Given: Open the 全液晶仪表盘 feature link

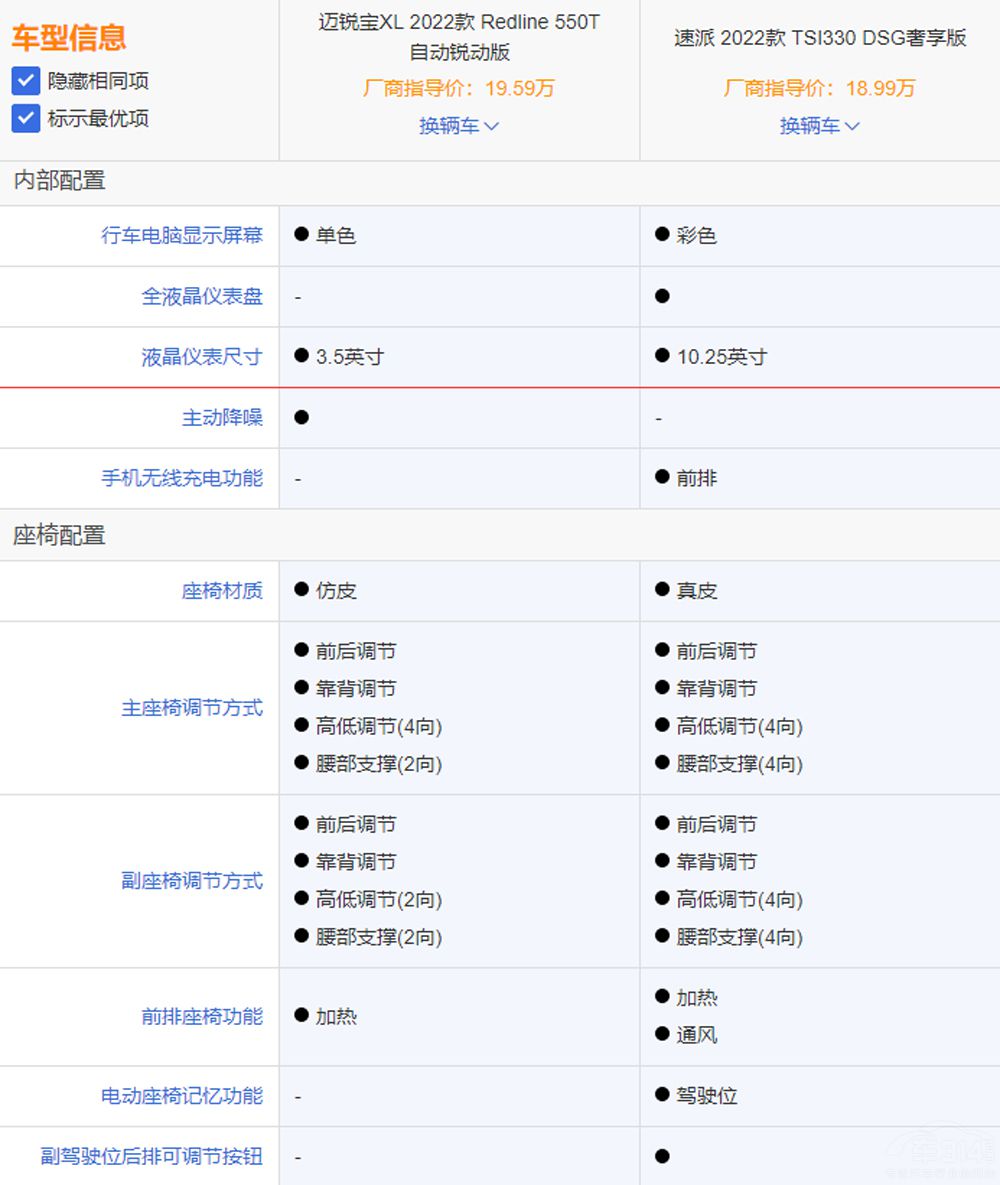Looking at the screenshot, I should pos(202,297).
